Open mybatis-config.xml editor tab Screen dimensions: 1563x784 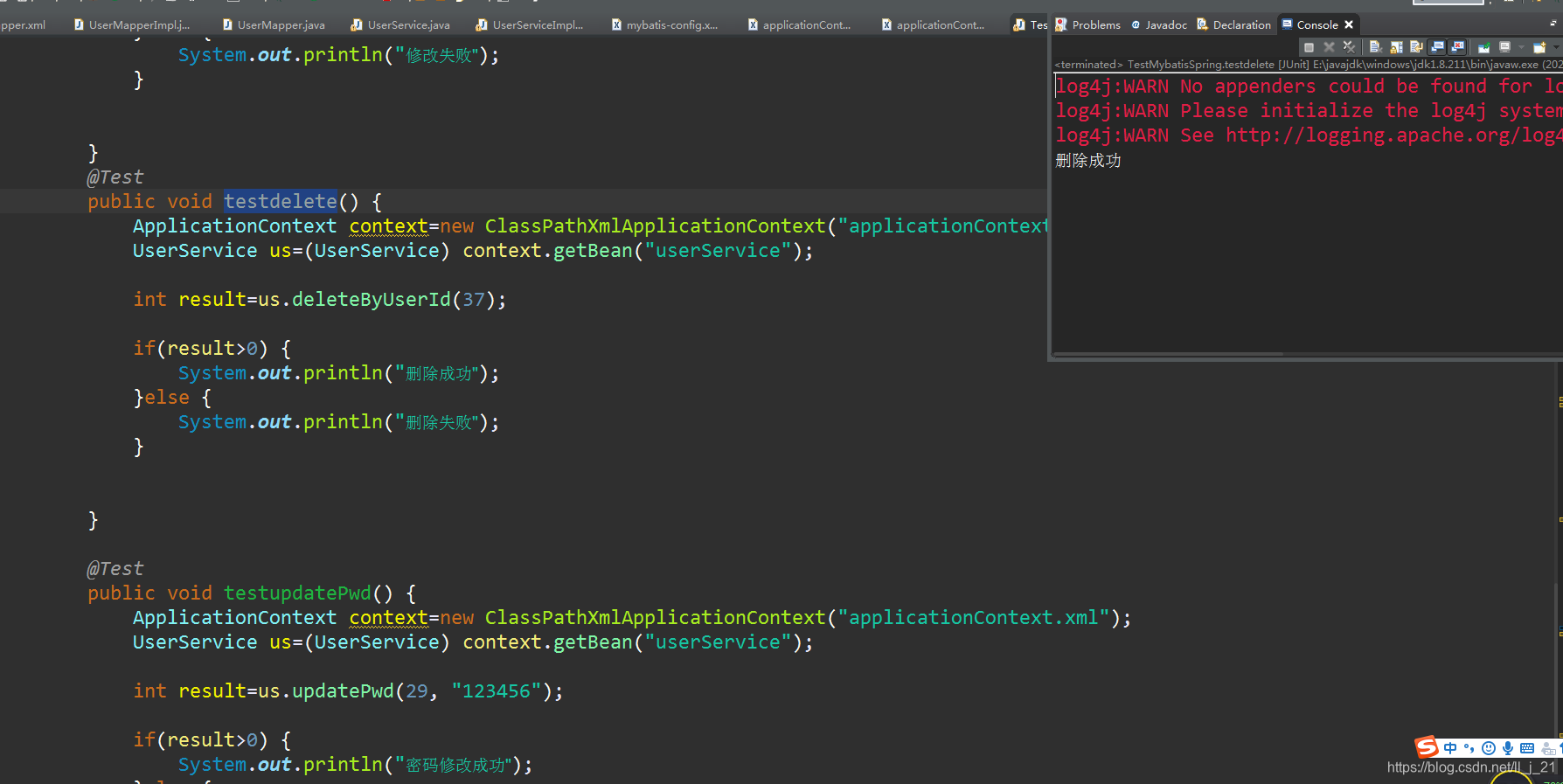664,24
